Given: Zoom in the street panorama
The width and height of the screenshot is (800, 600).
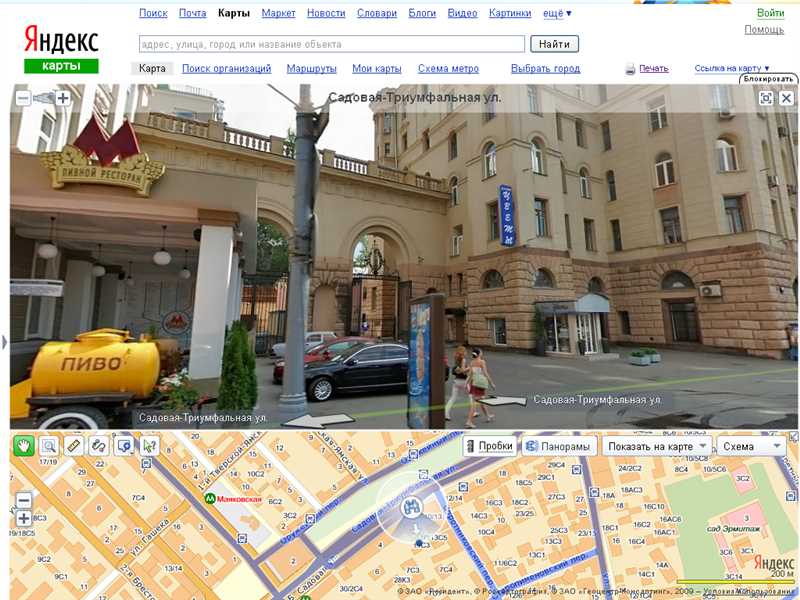Looking at the screenshot, I should [x=63, y=98].
